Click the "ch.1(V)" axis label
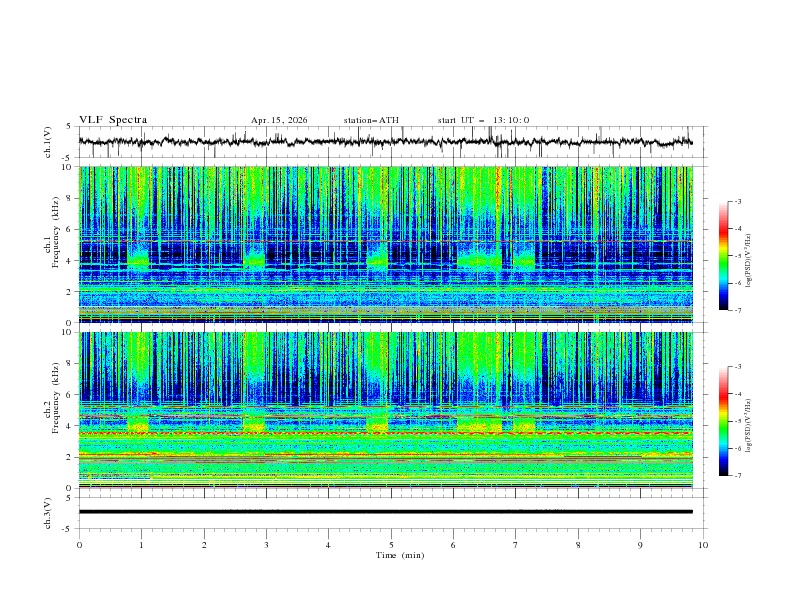 pos(48,142)
